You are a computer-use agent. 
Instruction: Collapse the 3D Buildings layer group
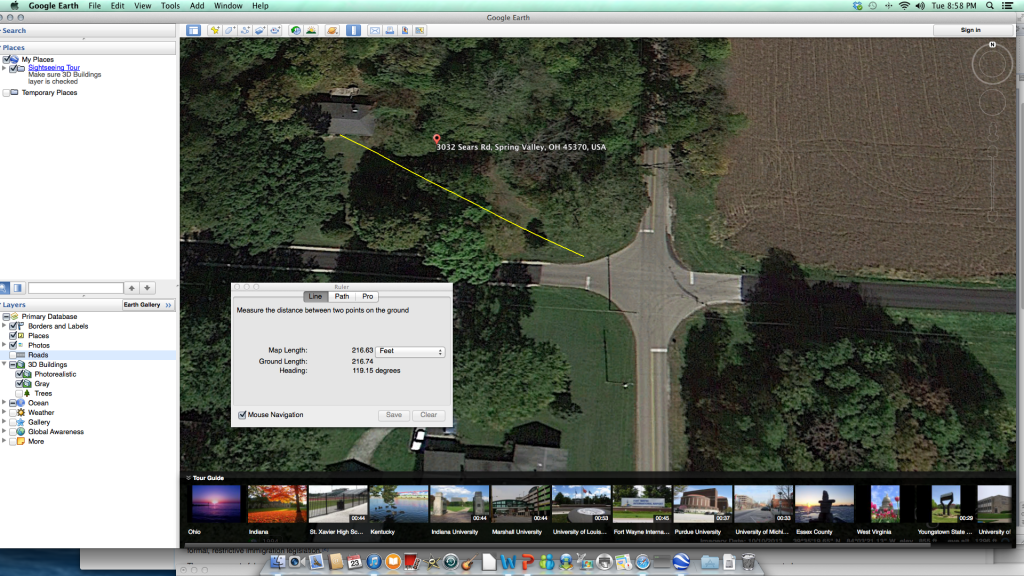(x=4, y=364)
